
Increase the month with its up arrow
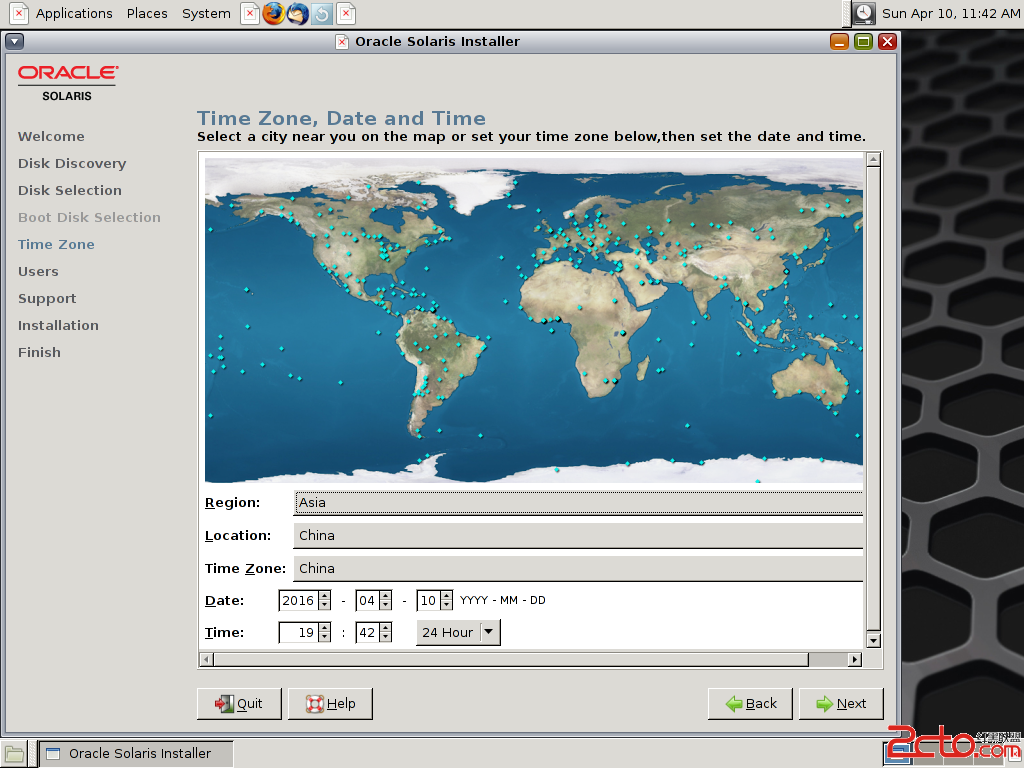point(385,596)
